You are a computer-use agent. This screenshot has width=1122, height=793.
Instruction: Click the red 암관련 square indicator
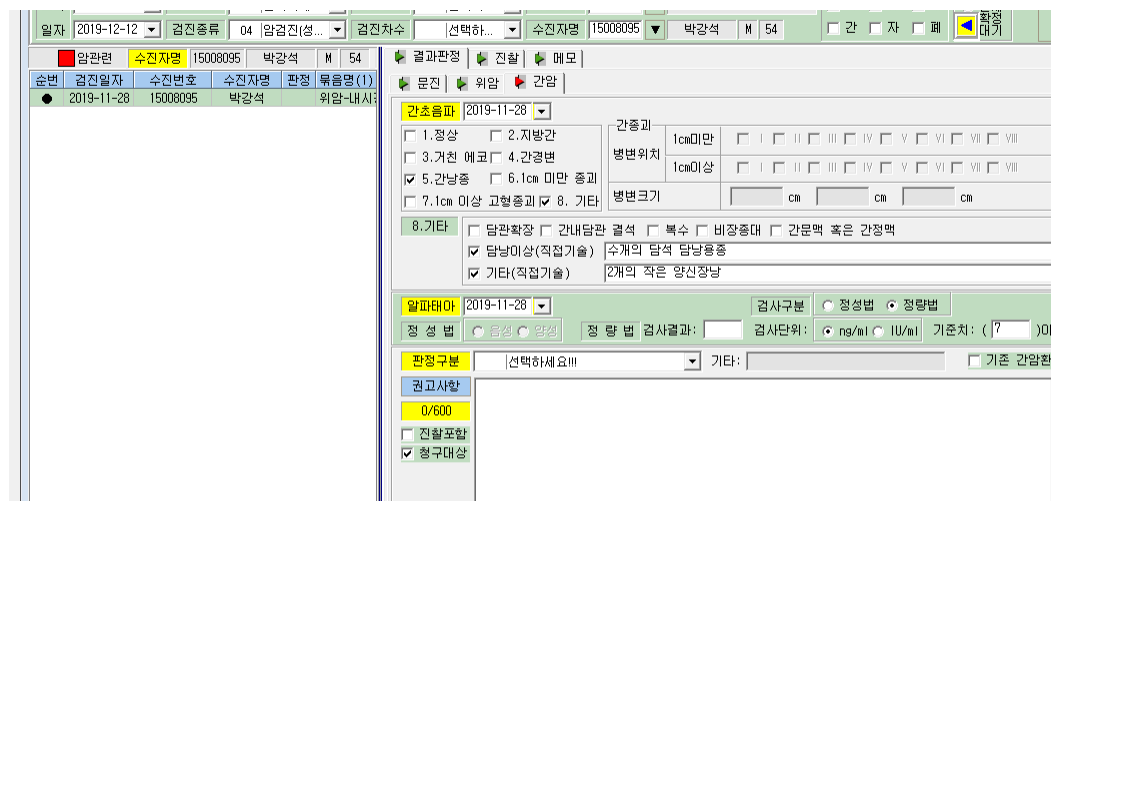[66, 58]
